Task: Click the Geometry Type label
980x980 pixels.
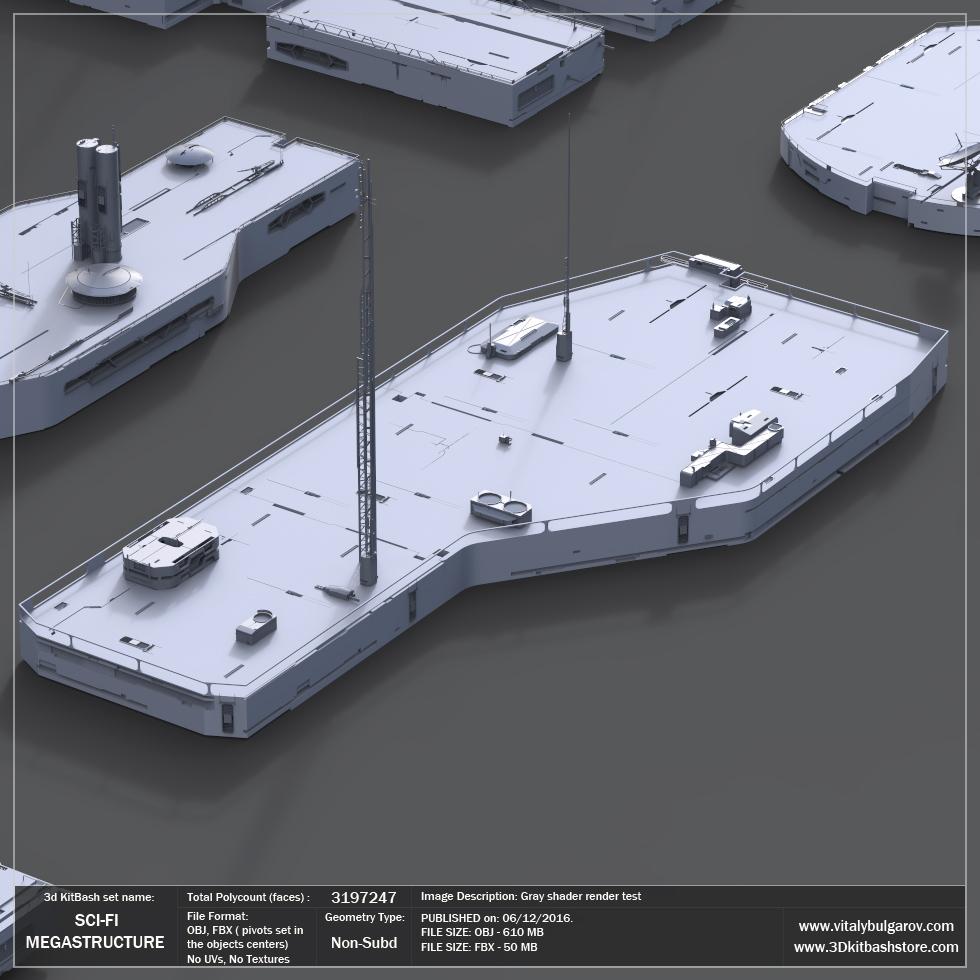Action: tap(364, 918)
